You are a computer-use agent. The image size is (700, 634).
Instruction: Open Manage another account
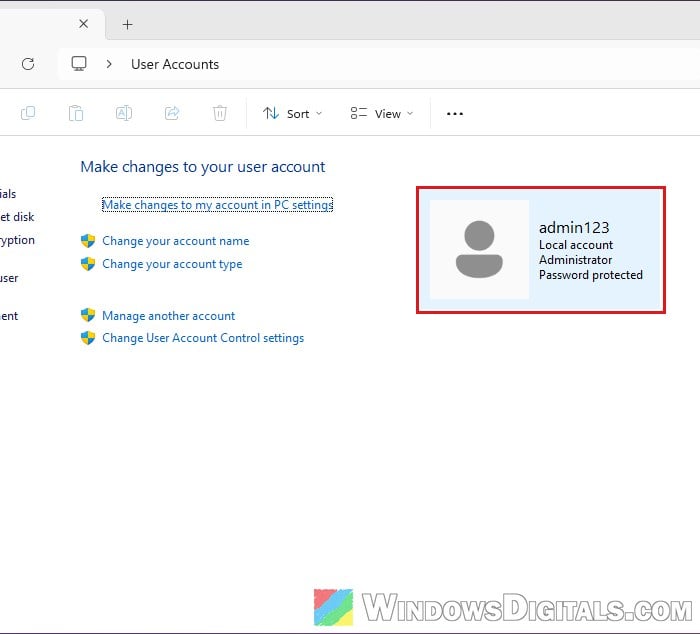point(168,316)
